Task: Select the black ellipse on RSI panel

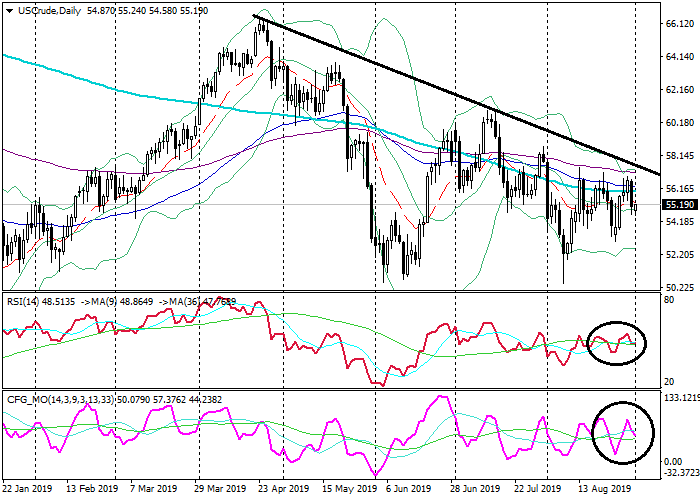Action: pos(617,344)
